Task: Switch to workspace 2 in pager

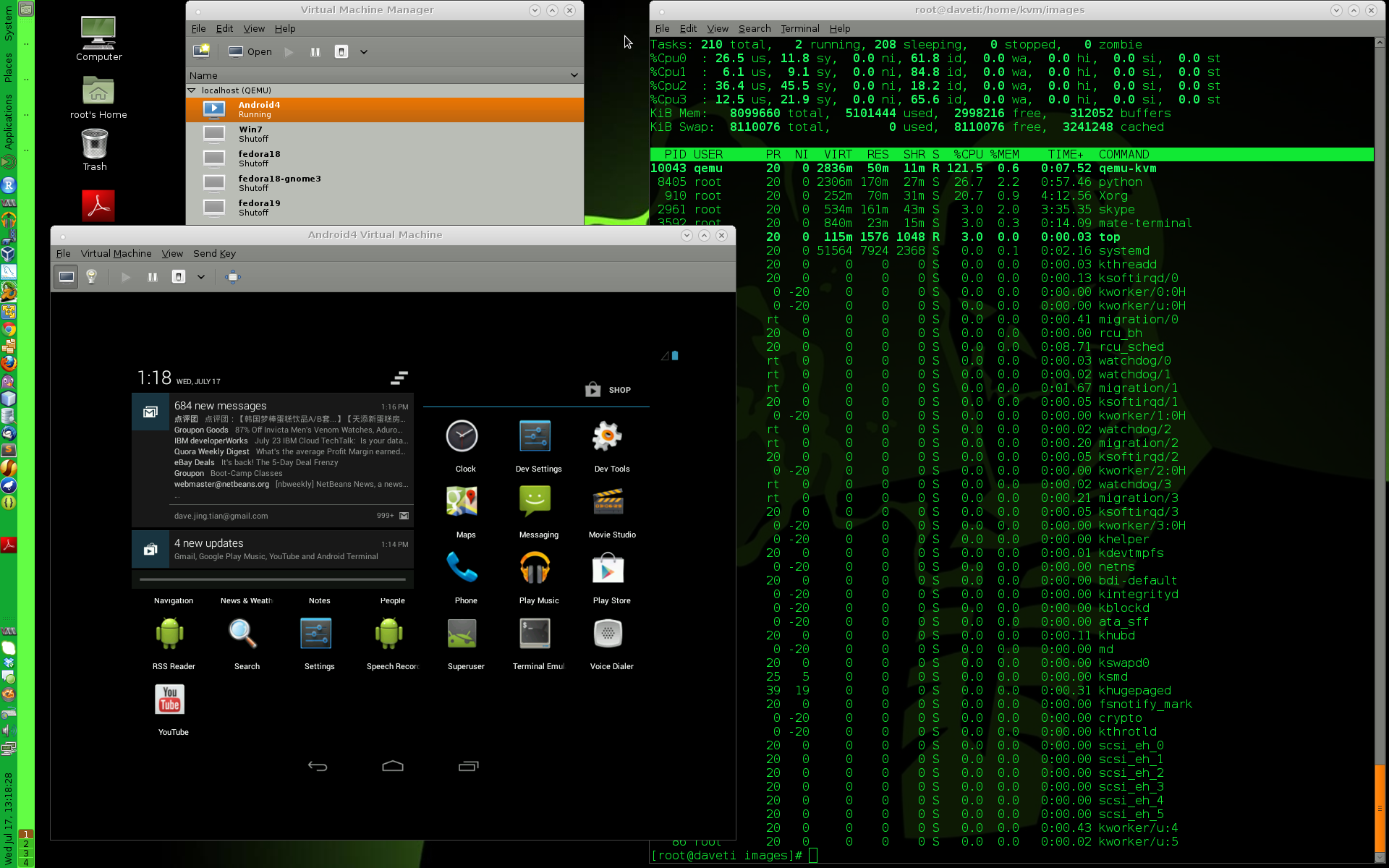Action: coord(26,843)
